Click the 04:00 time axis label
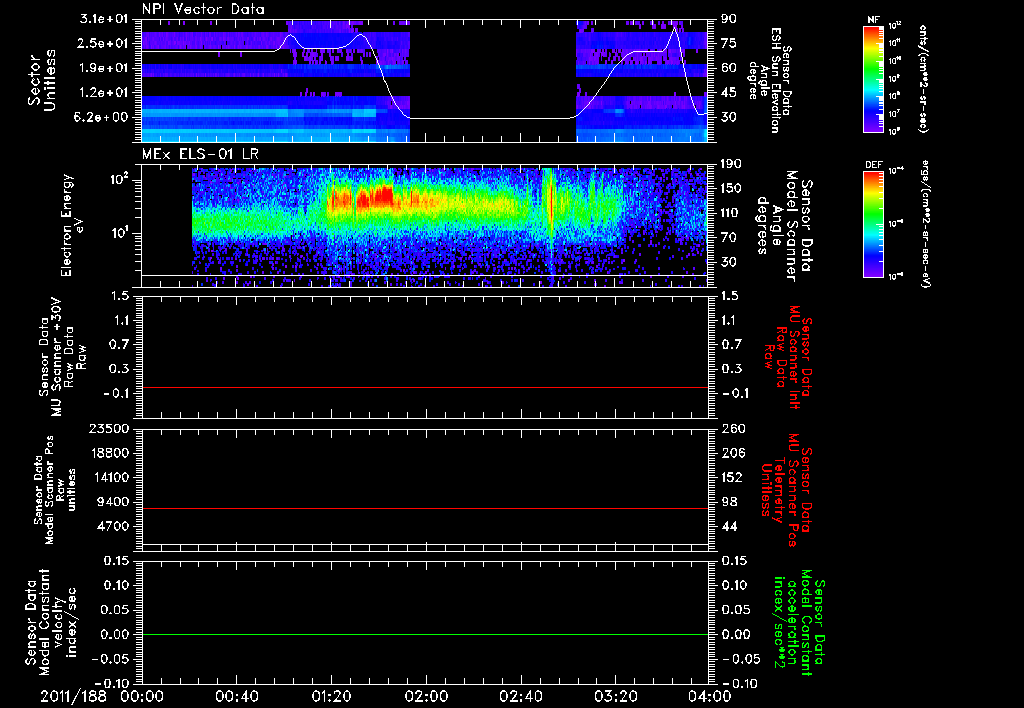 coord(709,696)
